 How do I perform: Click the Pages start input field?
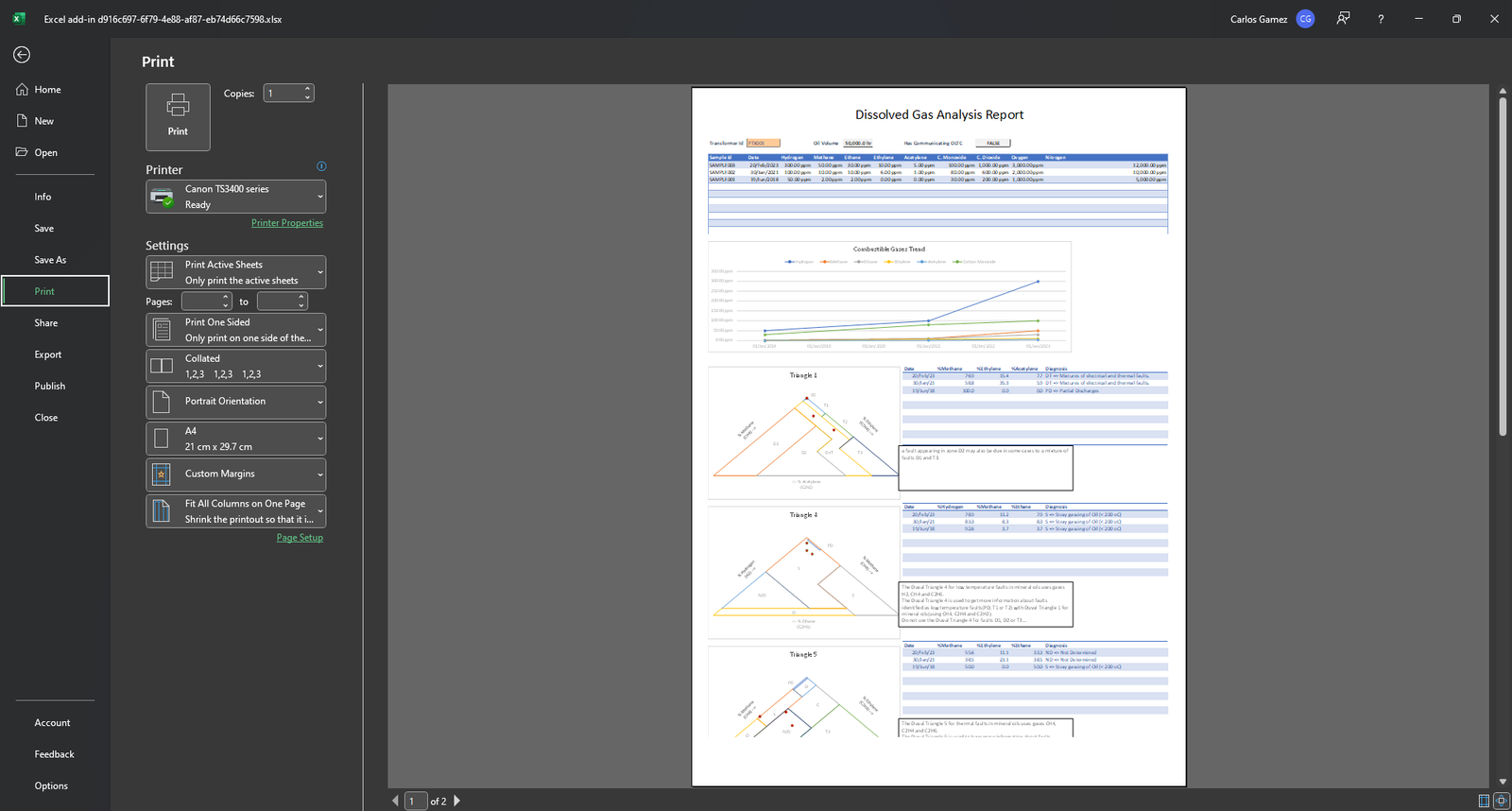[x=201, y=302]
